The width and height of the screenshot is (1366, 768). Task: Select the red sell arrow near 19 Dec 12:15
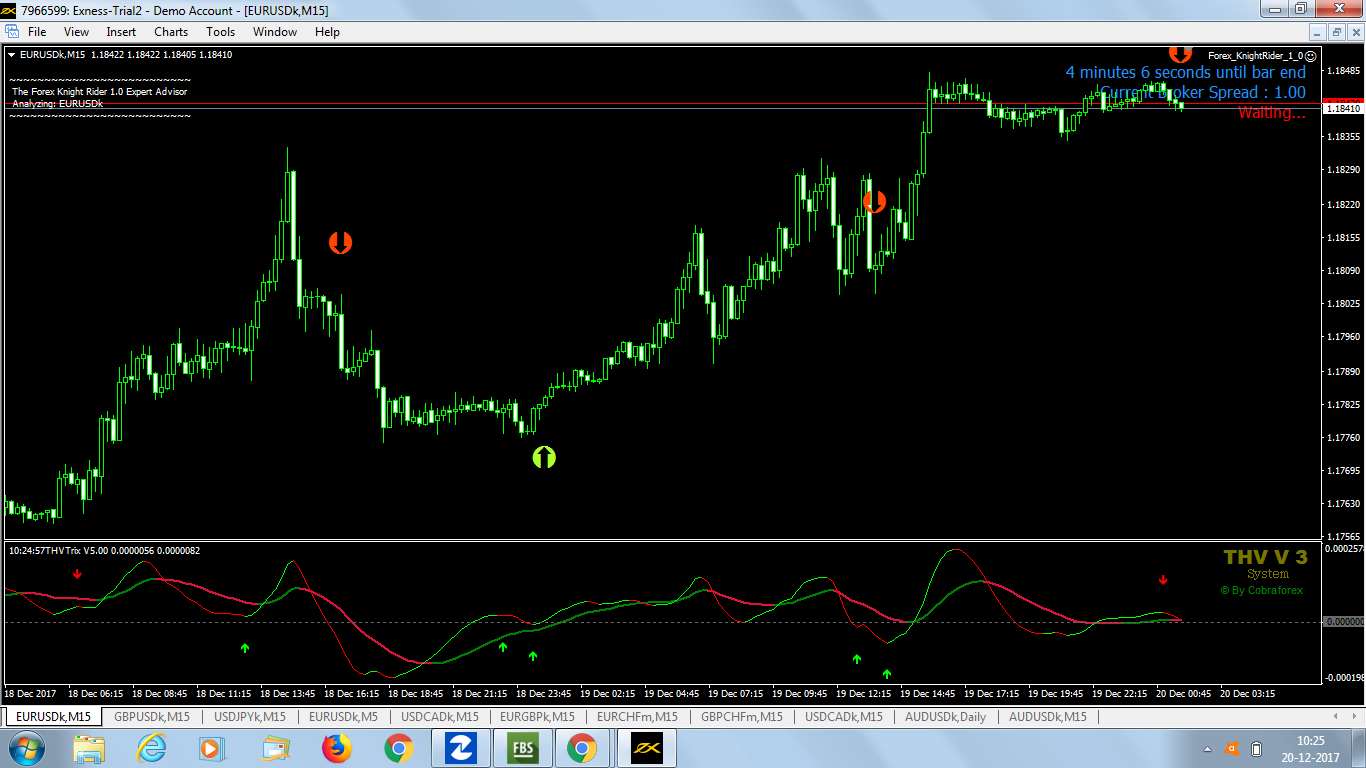tap(874, 202)
